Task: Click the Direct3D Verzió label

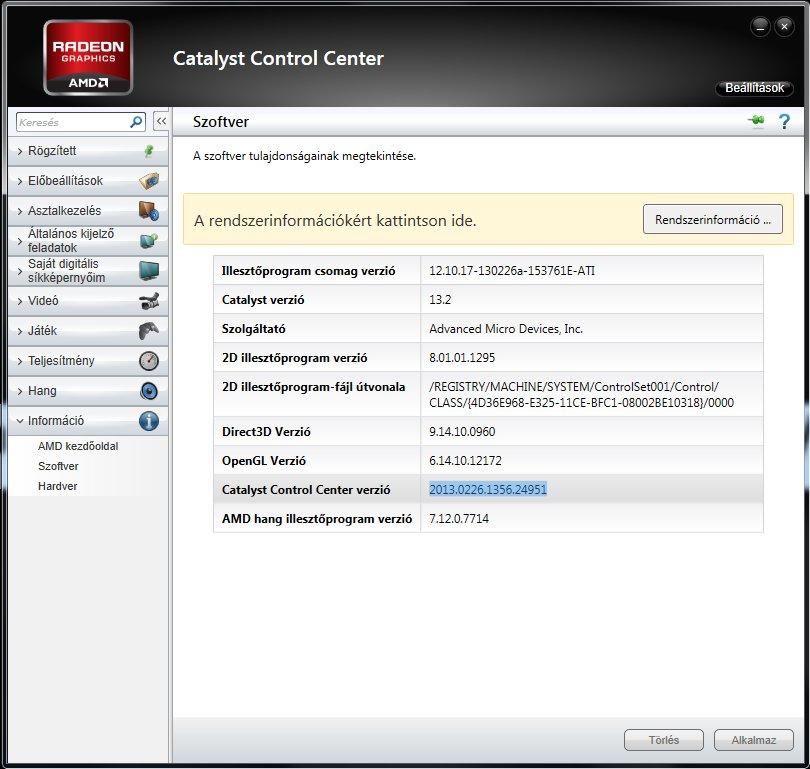Action: point(266,432)
